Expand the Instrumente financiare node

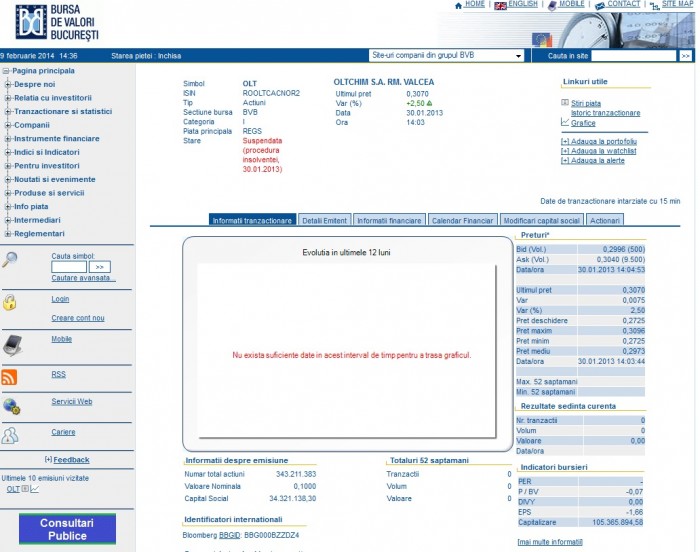click(x=8, y=139)
